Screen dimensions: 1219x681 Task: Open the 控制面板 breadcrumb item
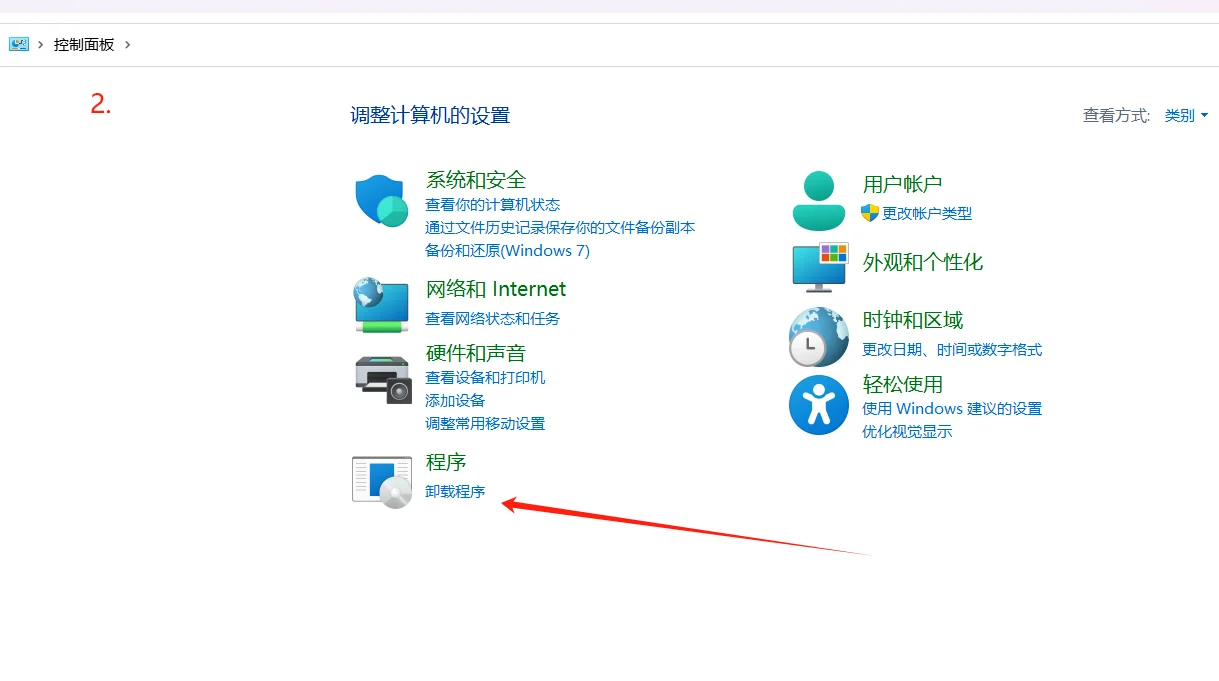84,44
